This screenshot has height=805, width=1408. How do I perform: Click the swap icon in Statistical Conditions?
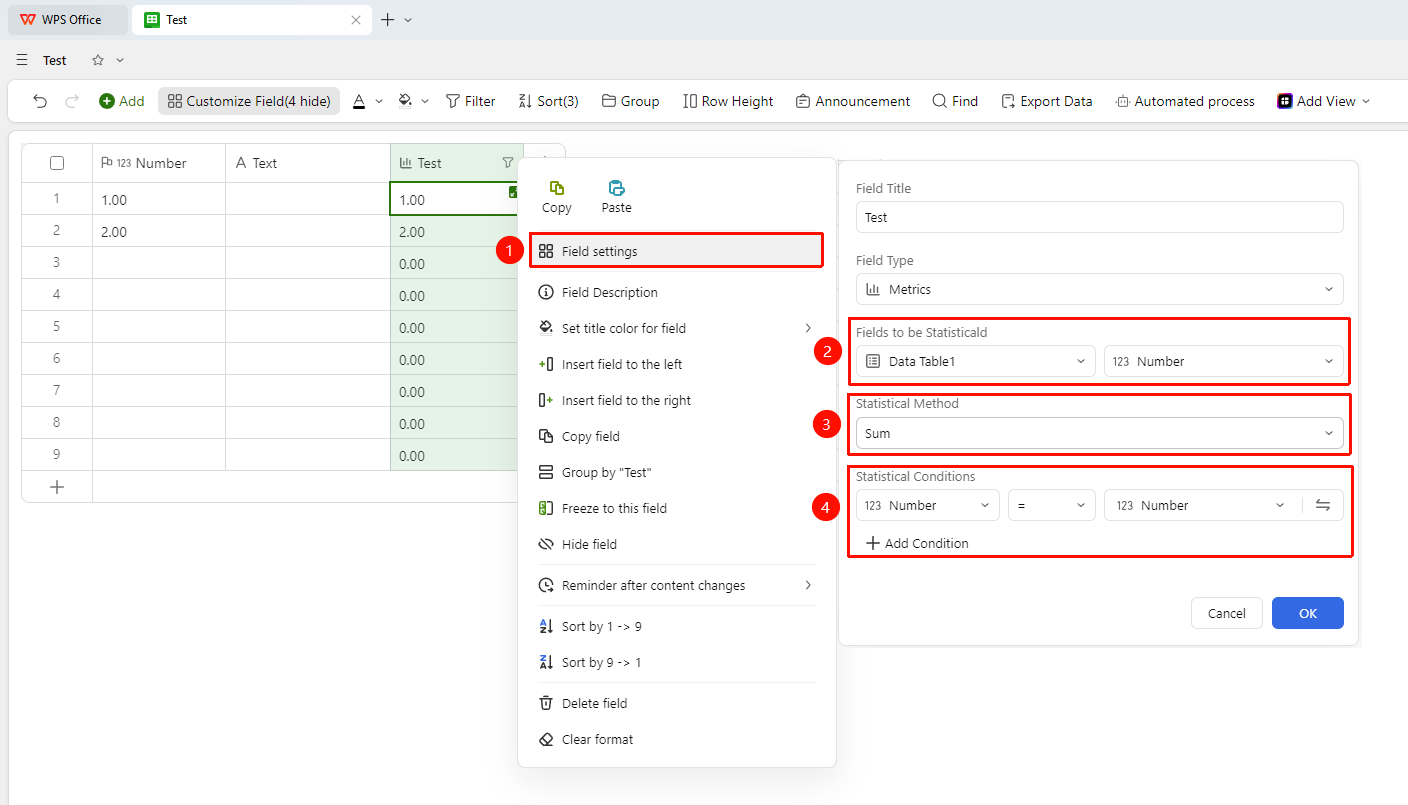coord(1323,505)
